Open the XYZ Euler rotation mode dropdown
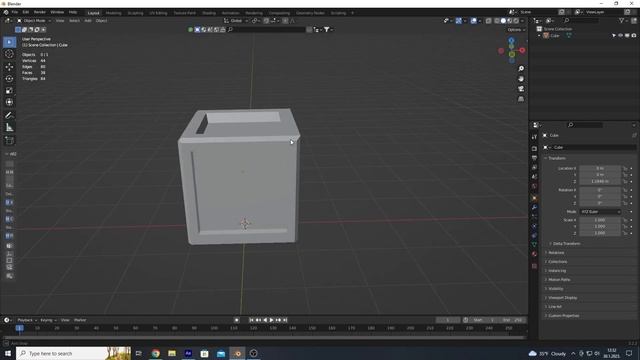This screenshot has width=640, height=360. pos(600,212)
